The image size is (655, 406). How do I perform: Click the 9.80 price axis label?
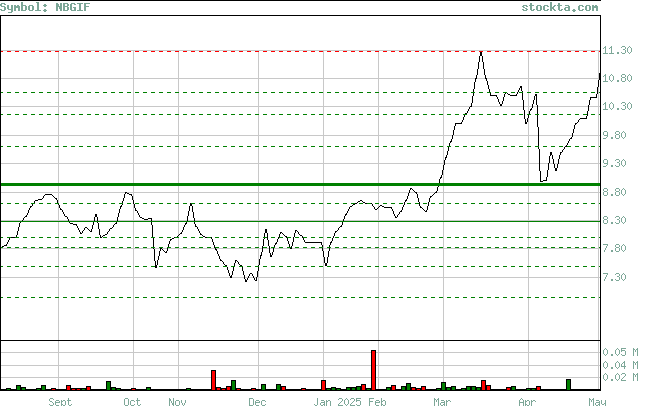click(614, 135)
